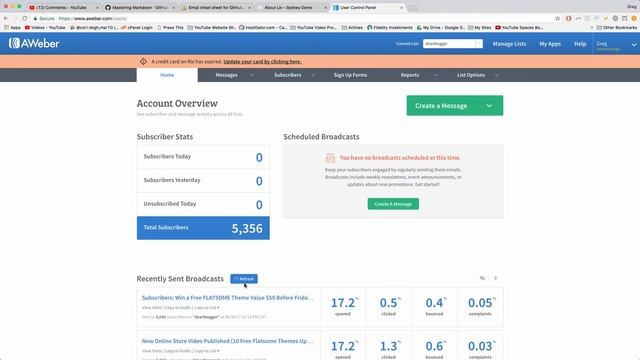640x360 pixels.
Task: Click the 1.3 clicked stat of the second broadcast
Action: 389,346
